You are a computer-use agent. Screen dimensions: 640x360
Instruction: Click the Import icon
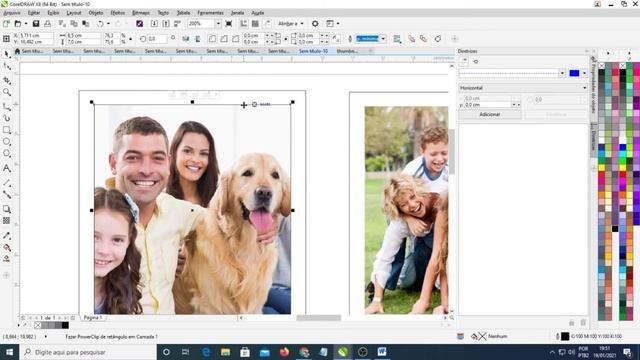[154, 24]
